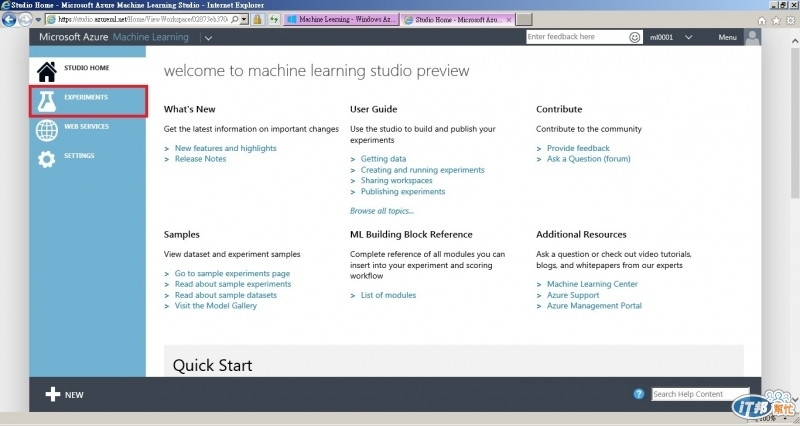Open the Release Notes link
The height and width of the screenshot is (426, 800).
pos(201,159)
